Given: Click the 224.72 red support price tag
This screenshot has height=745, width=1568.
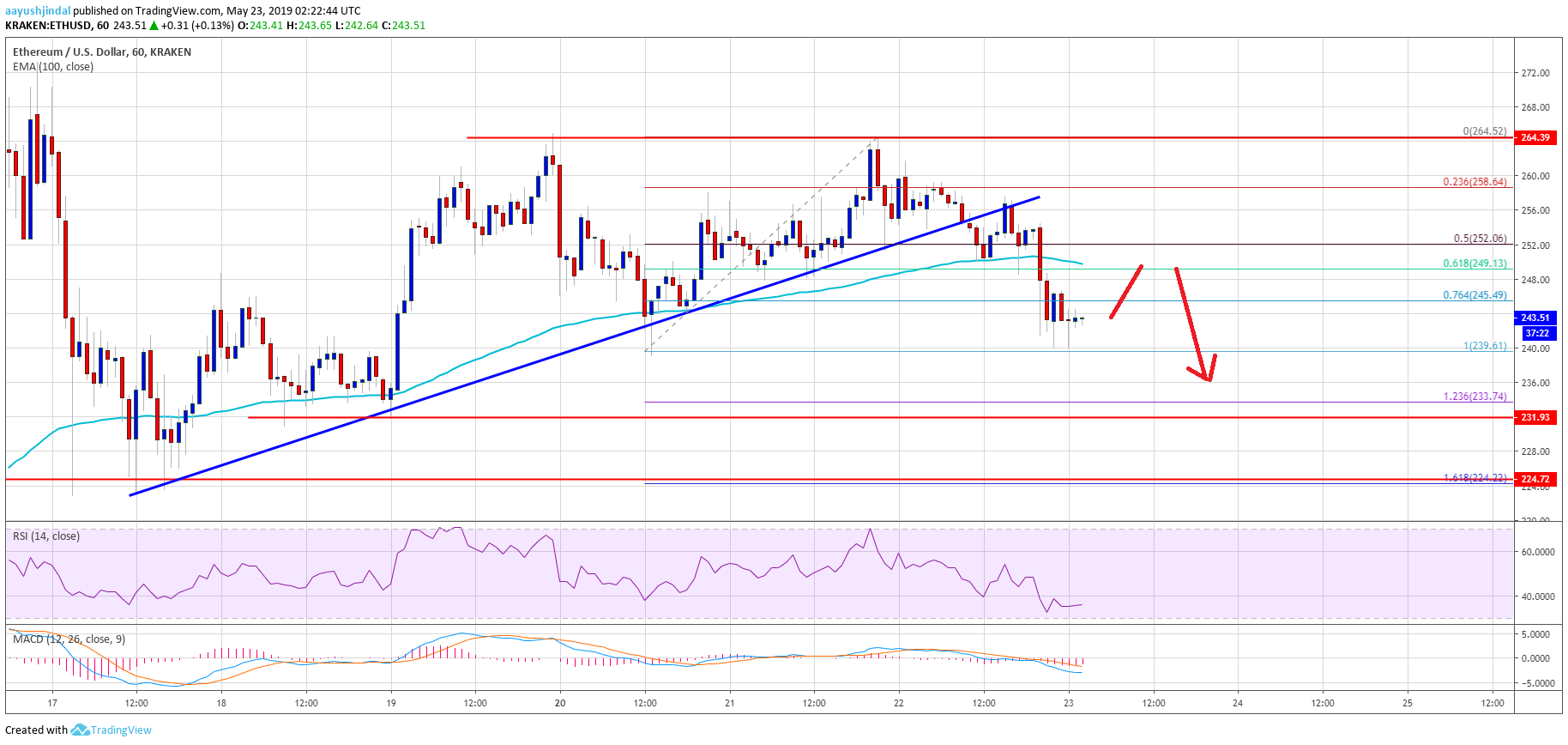Looking at the screenshot, I should 1535,479.
